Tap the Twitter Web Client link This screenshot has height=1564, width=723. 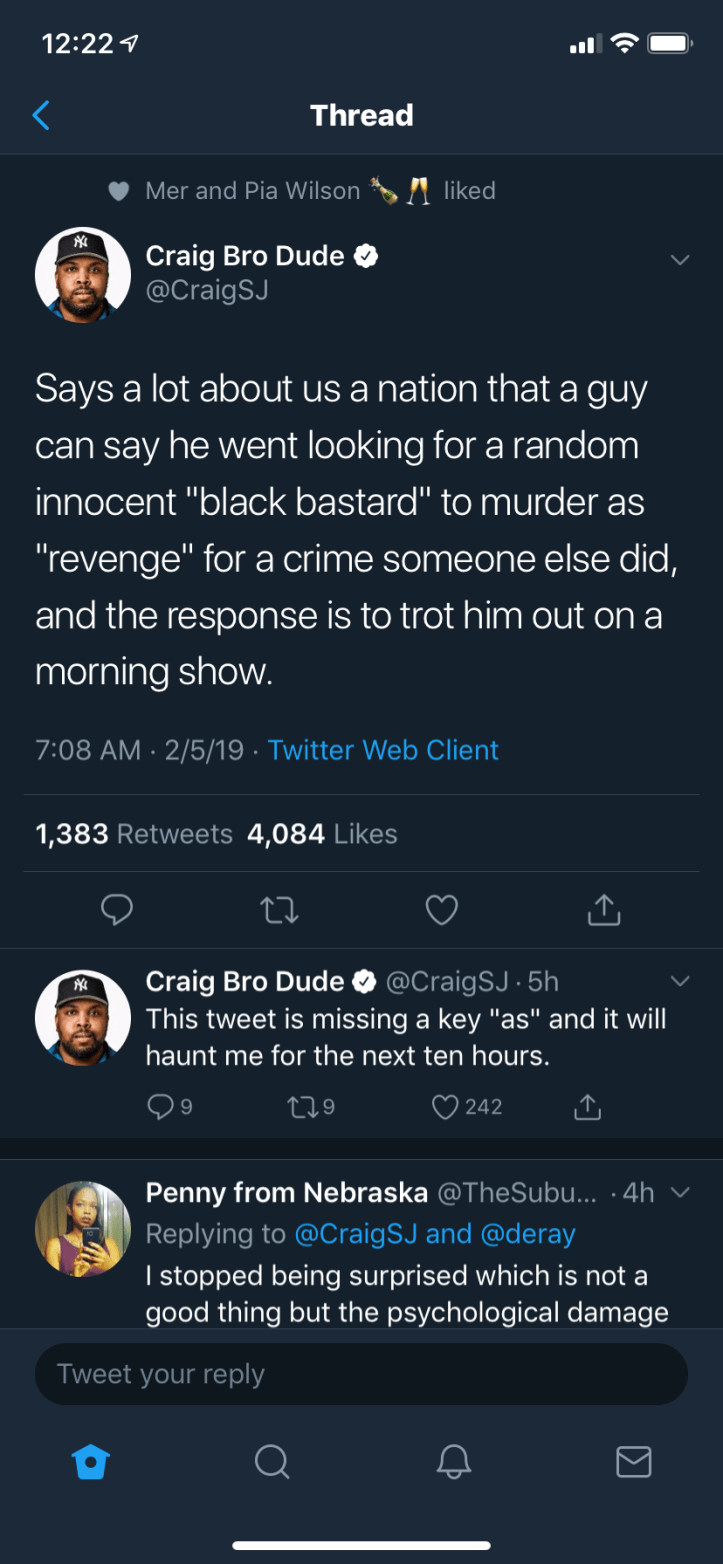click(383, 750)
